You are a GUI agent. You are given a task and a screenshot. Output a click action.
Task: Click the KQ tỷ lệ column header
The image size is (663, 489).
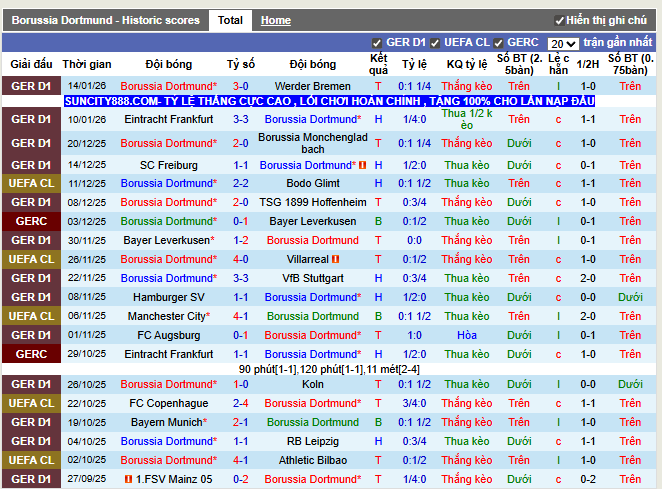click(467, 64)
